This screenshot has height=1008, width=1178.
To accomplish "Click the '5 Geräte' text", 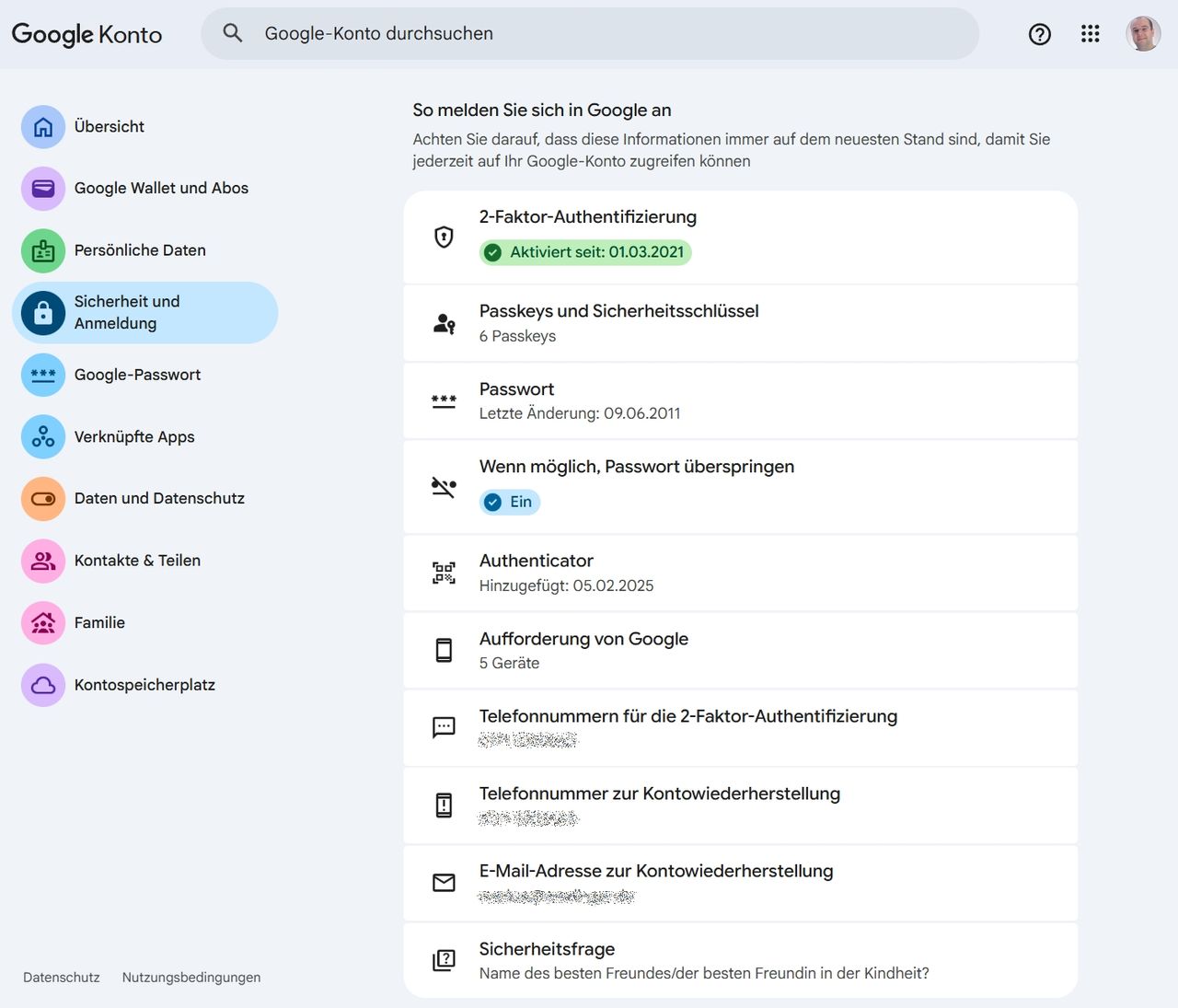I will pos(509,663).
